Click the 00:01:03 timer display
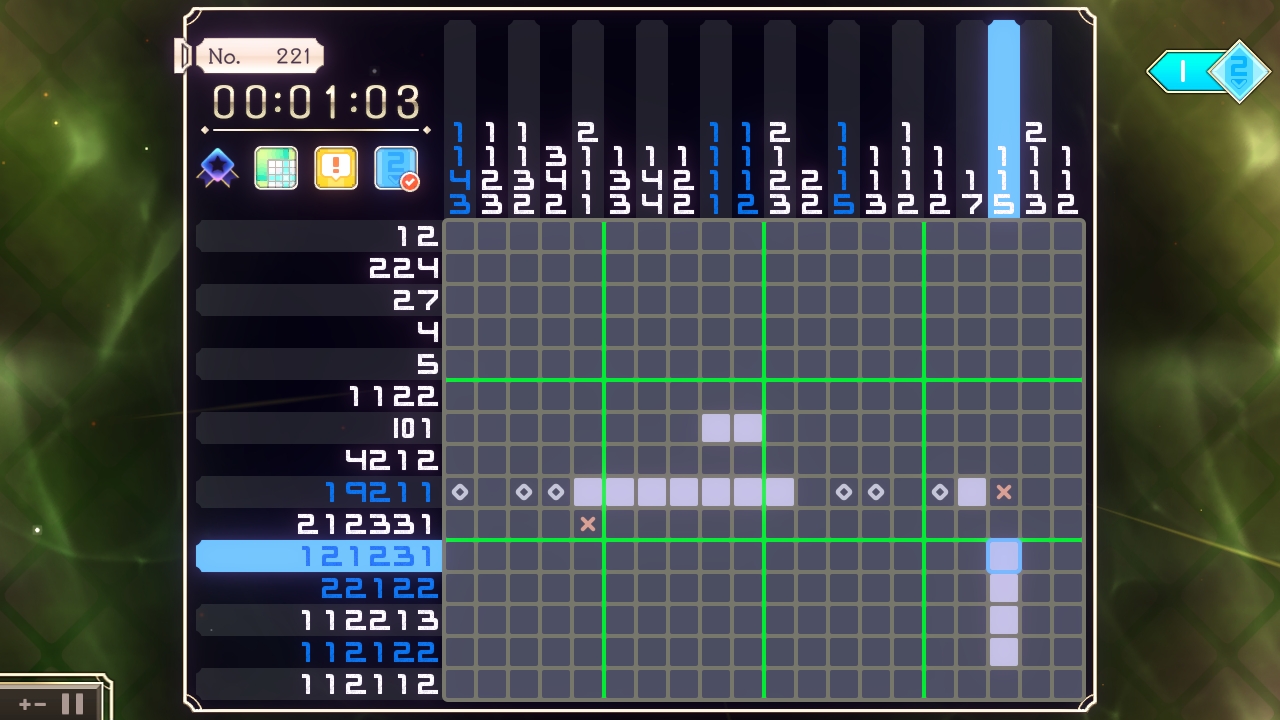The width and height of the screenshot is (1280, 720). point(316,101)
